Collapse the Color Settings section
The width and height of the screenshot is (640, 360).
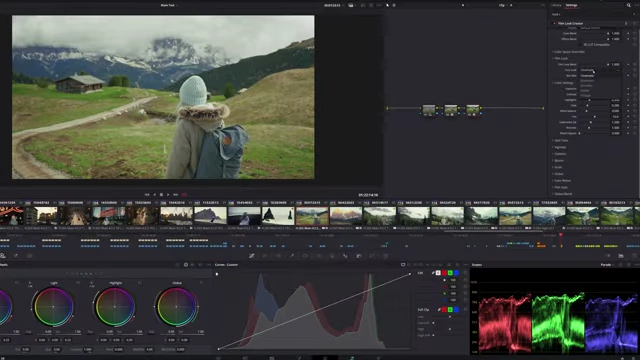pyautogui.click(x=563, y=83)
